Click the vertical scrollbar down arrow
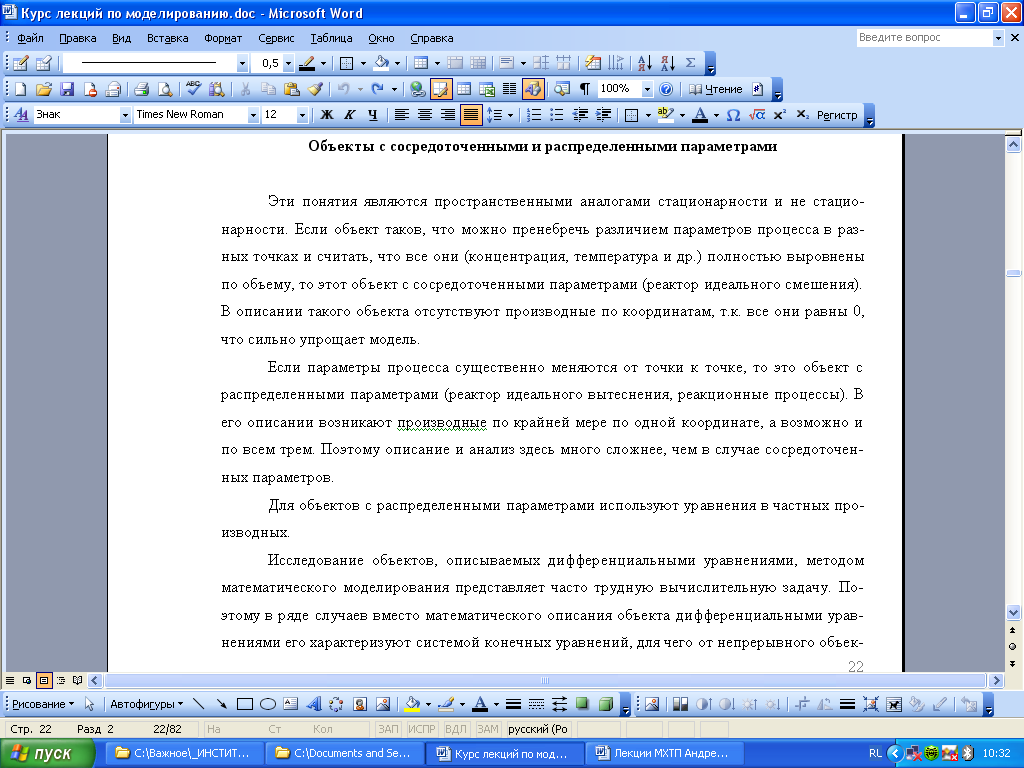This screenshot has height=768, width=1024. (x=1014, y=613)
